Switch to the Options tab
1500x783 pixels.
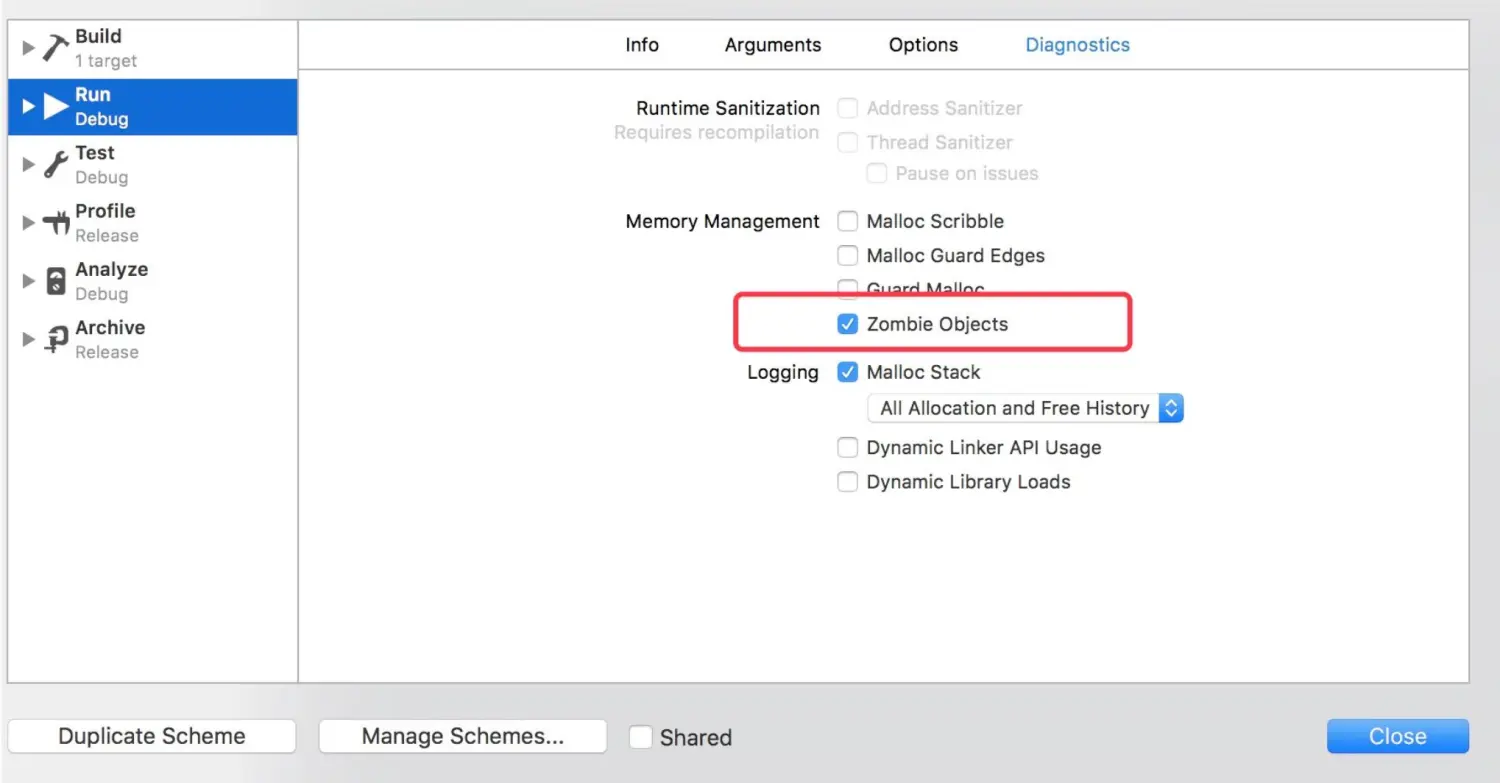(x=923, y=45)
